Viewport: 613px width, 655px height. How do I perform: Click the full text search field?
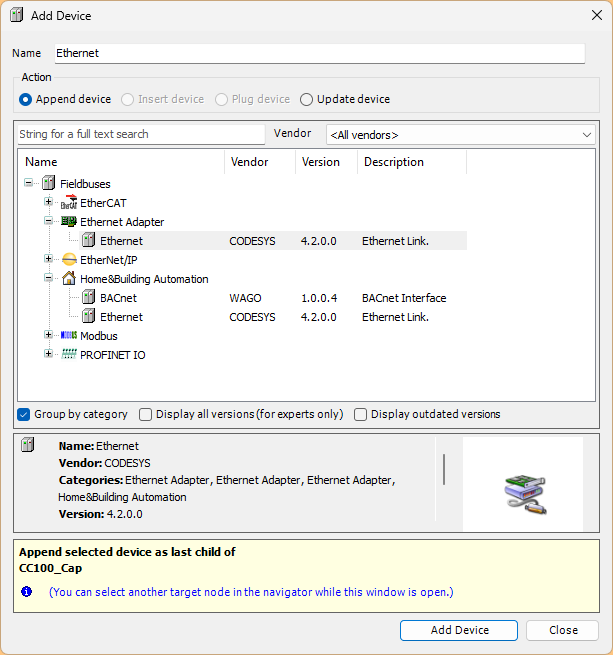pos(141,134)
